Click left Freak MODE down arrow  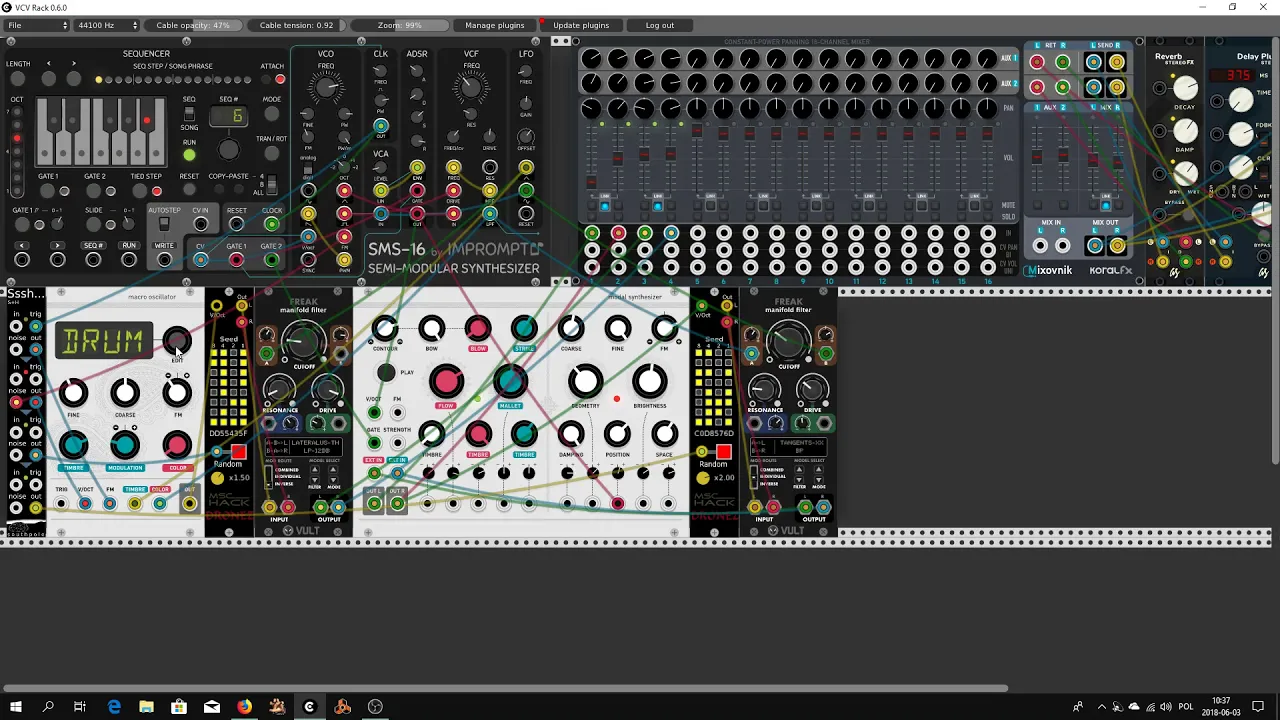click(333, 479)
